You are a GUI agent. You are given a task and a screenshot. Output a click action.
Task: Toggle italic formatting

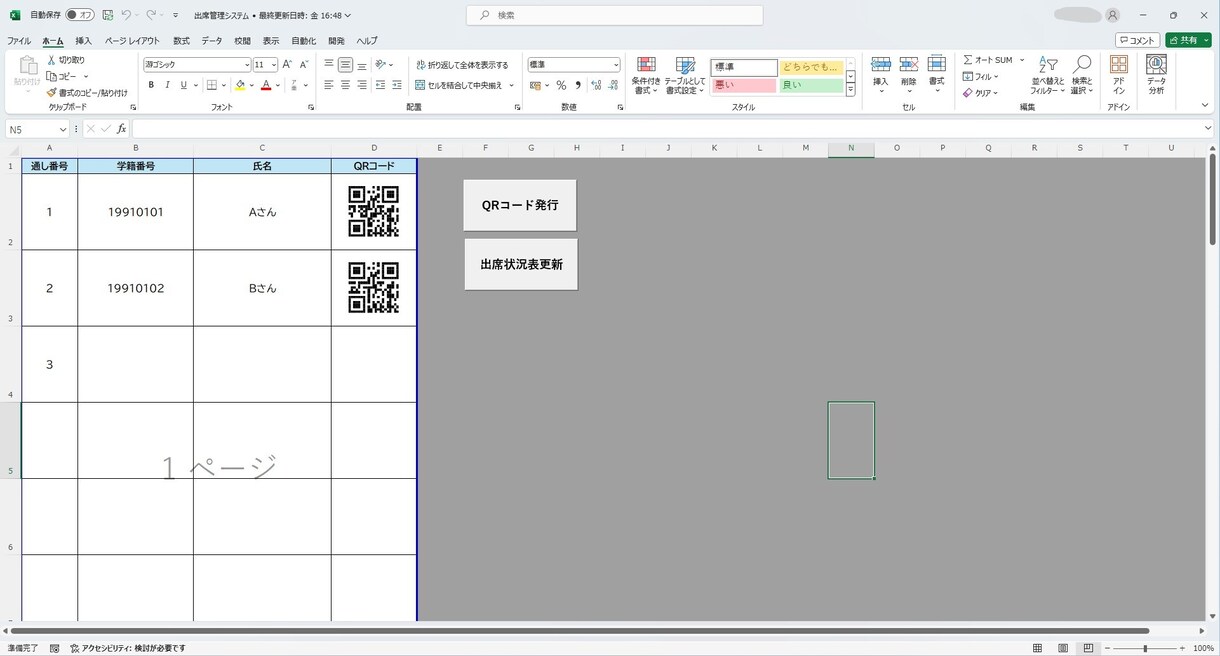(x=167, y=85)
